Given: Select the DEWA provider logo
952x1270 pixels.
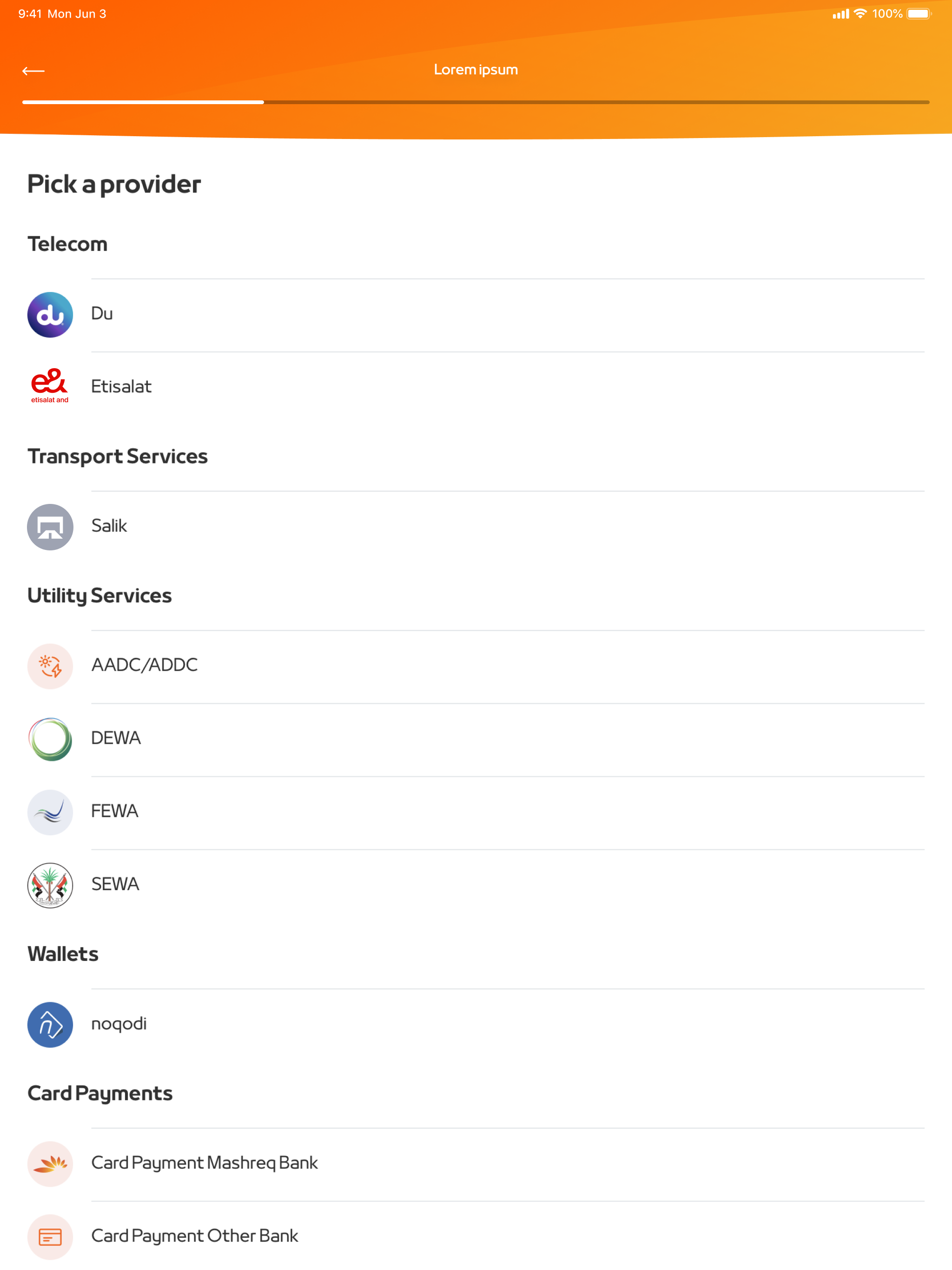Looking at the screenshot, I should coord(50,739).
